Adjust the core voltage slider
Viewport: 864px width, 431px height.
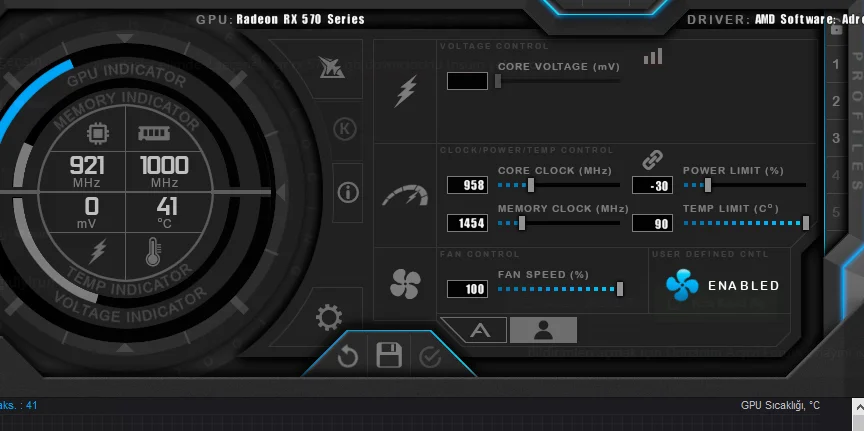[x=558, y=81]
